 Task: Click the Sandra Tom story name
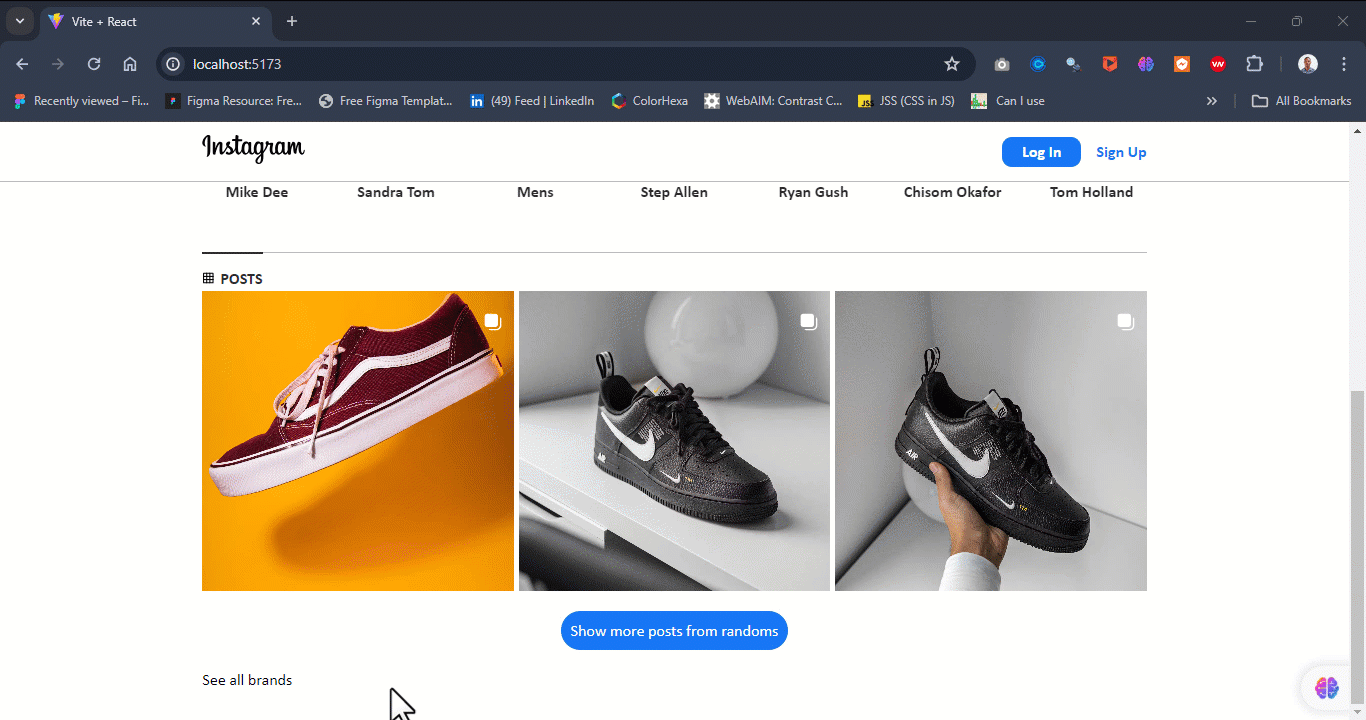(x=396, y=192)
